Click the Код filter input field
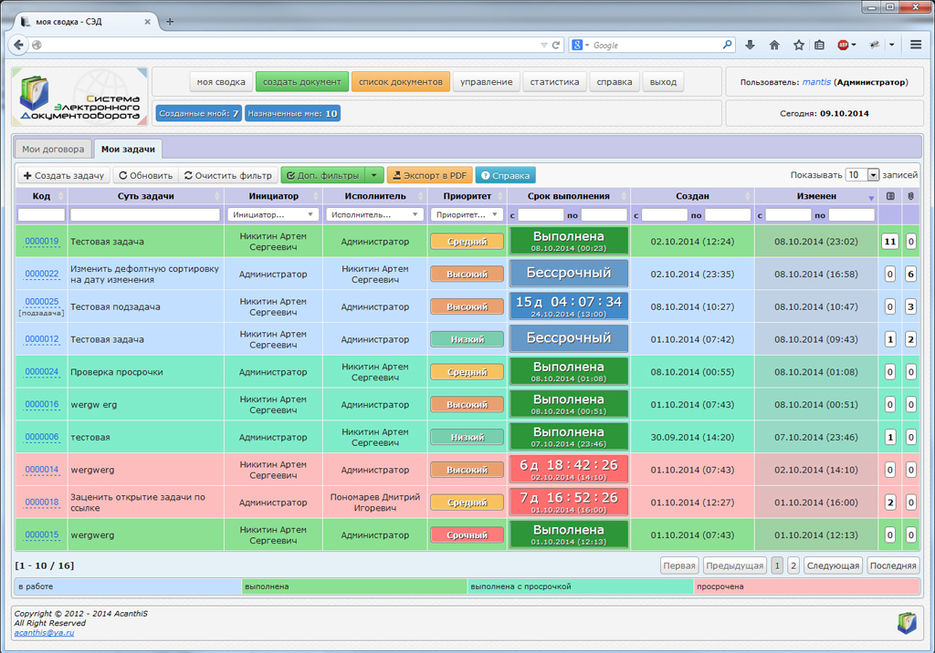This screenshot has width=935, height=653. coord(41,215)
